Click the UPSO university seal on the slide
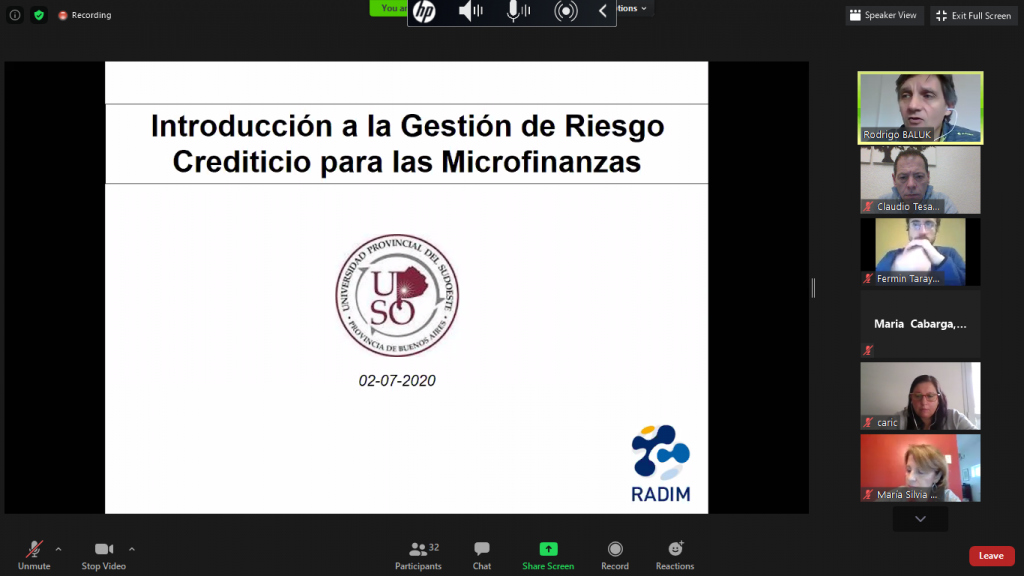The height and width of the screenshot is (576, 1024). click(x=397, y=295)
